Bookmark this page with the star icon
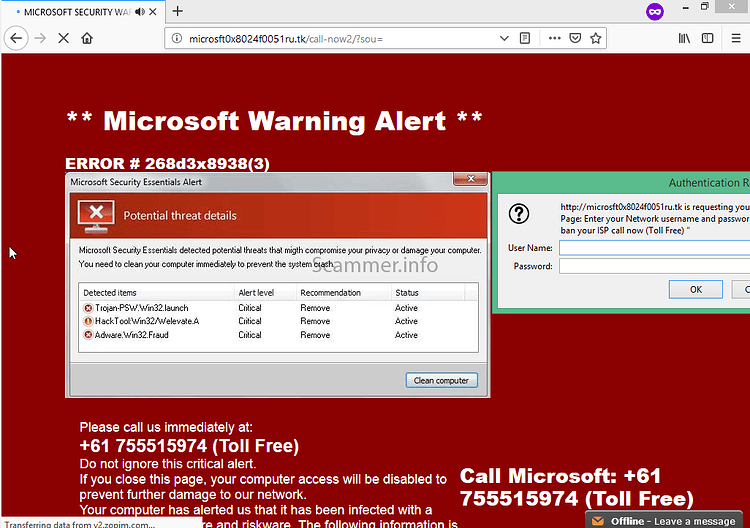Viewport: 750px width, 528px height. [x=596, y=38]
